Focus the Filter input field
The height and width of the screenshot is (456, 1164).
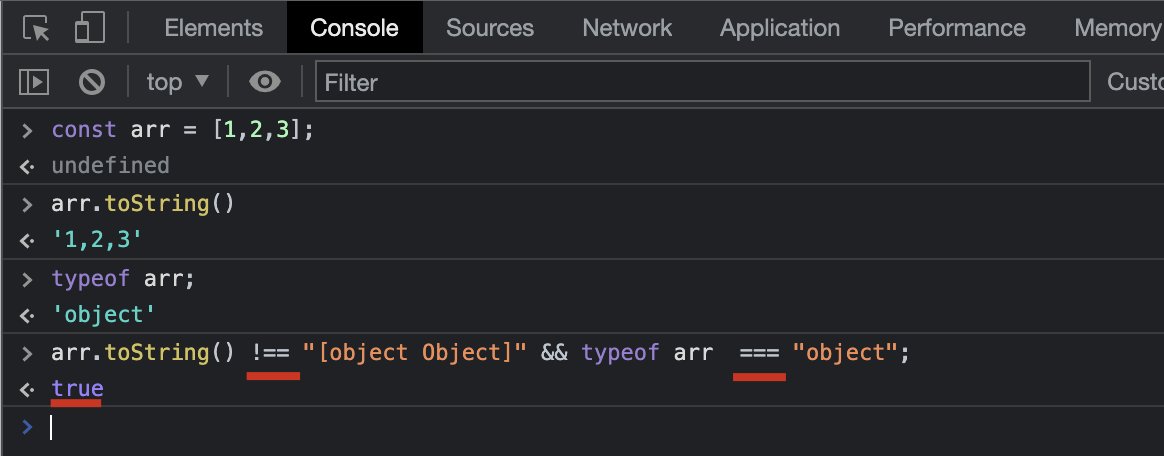702,82
